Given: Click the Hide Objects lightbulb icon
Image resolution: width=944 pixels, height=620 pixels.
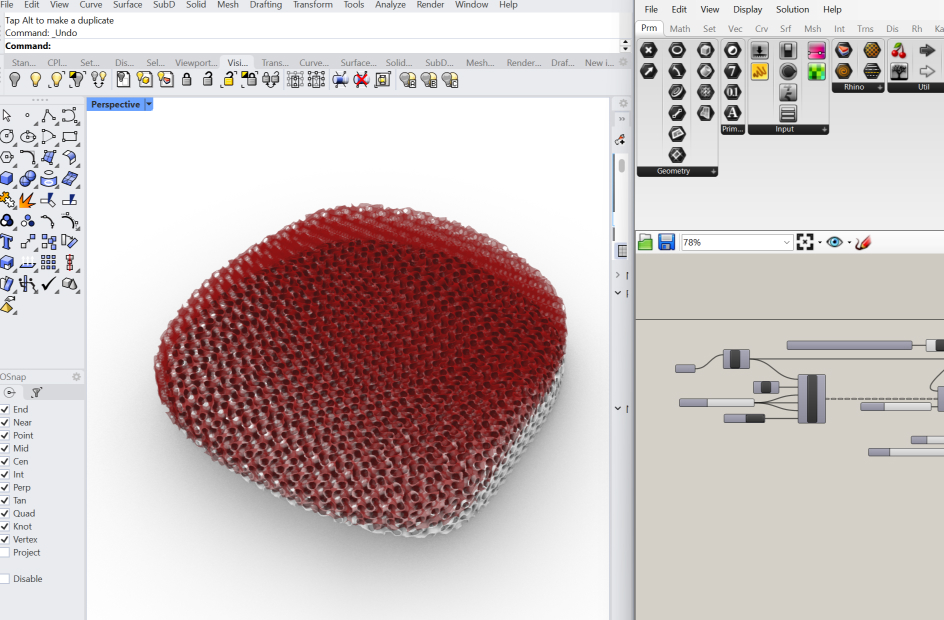Looking at the screenshot, I should click(x=15, y=79).
